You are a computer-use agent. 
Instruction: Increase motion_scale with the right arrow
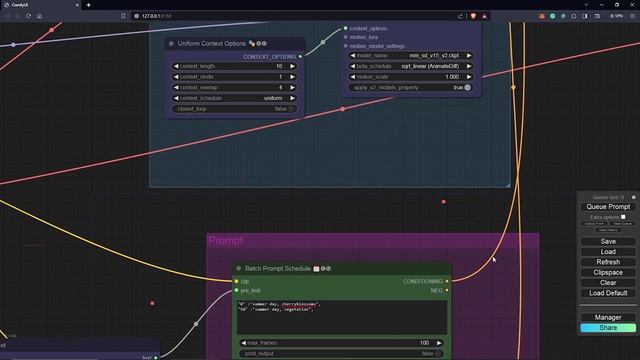pos(469,77)
